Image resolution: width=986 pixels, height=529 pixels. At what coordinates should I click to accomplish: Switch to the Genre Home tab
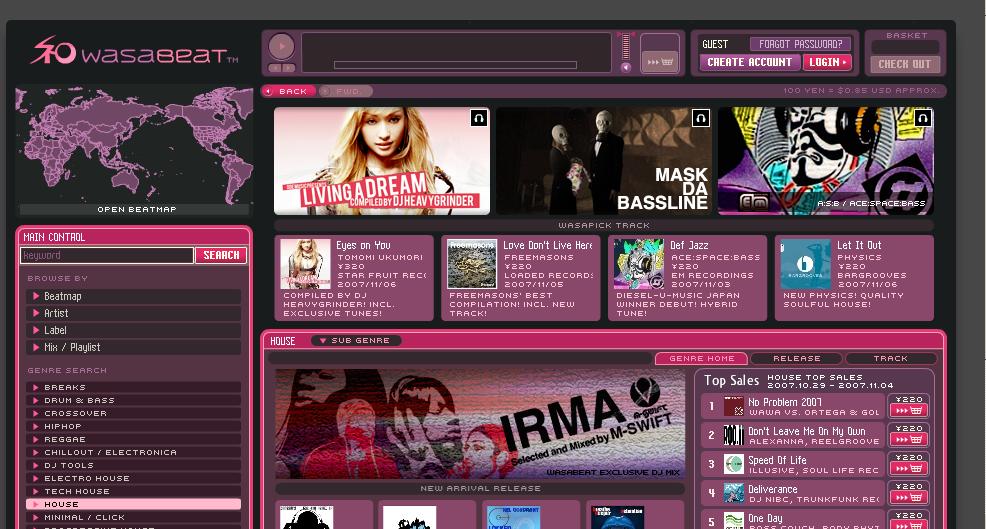[701, 359]
